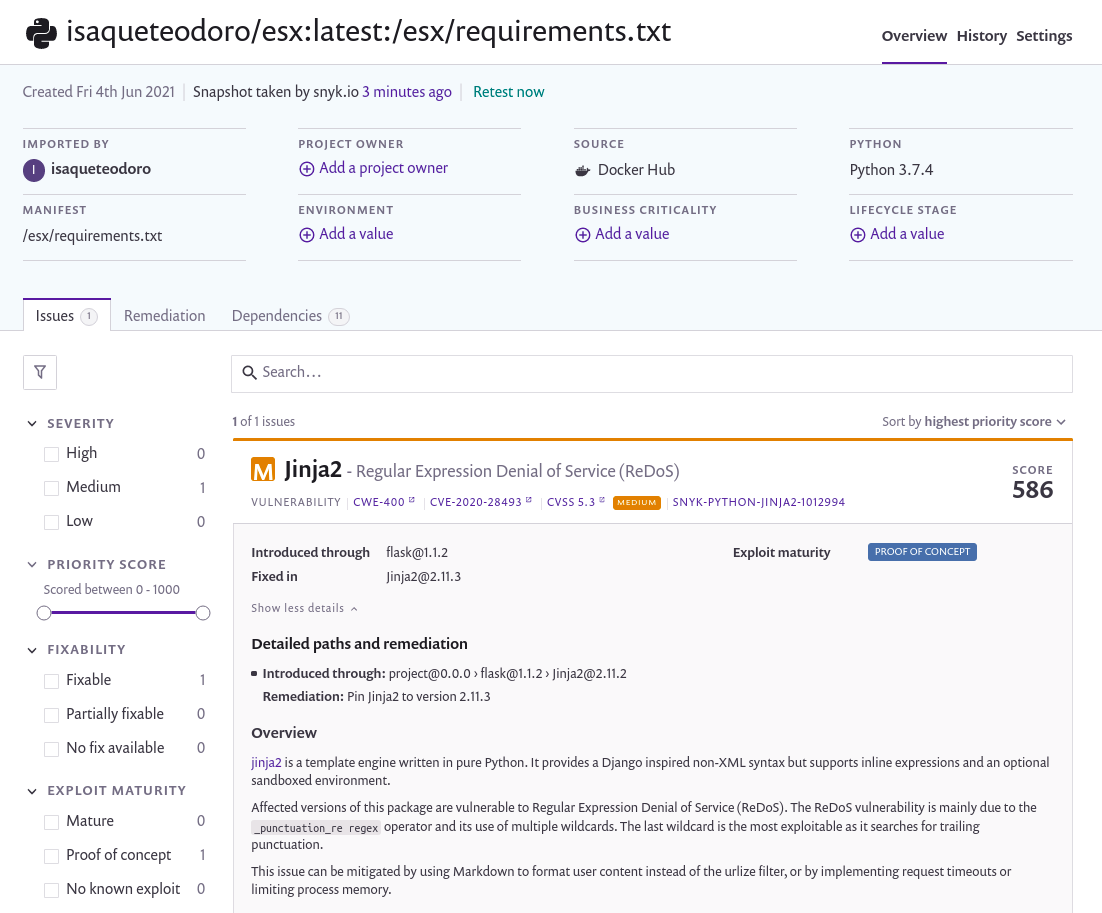Click the orange M severity badge
Screen dimensions: 1102x913
(x=263, y=470)
